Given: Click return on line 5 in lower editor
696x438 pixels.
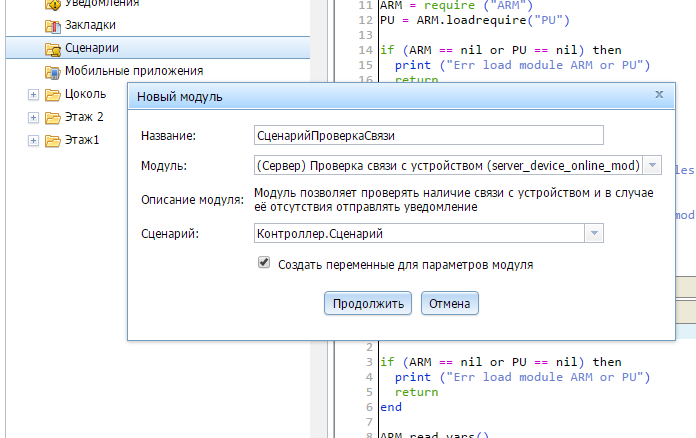Looking at the screenshot, I should click(x=416, y=392).
